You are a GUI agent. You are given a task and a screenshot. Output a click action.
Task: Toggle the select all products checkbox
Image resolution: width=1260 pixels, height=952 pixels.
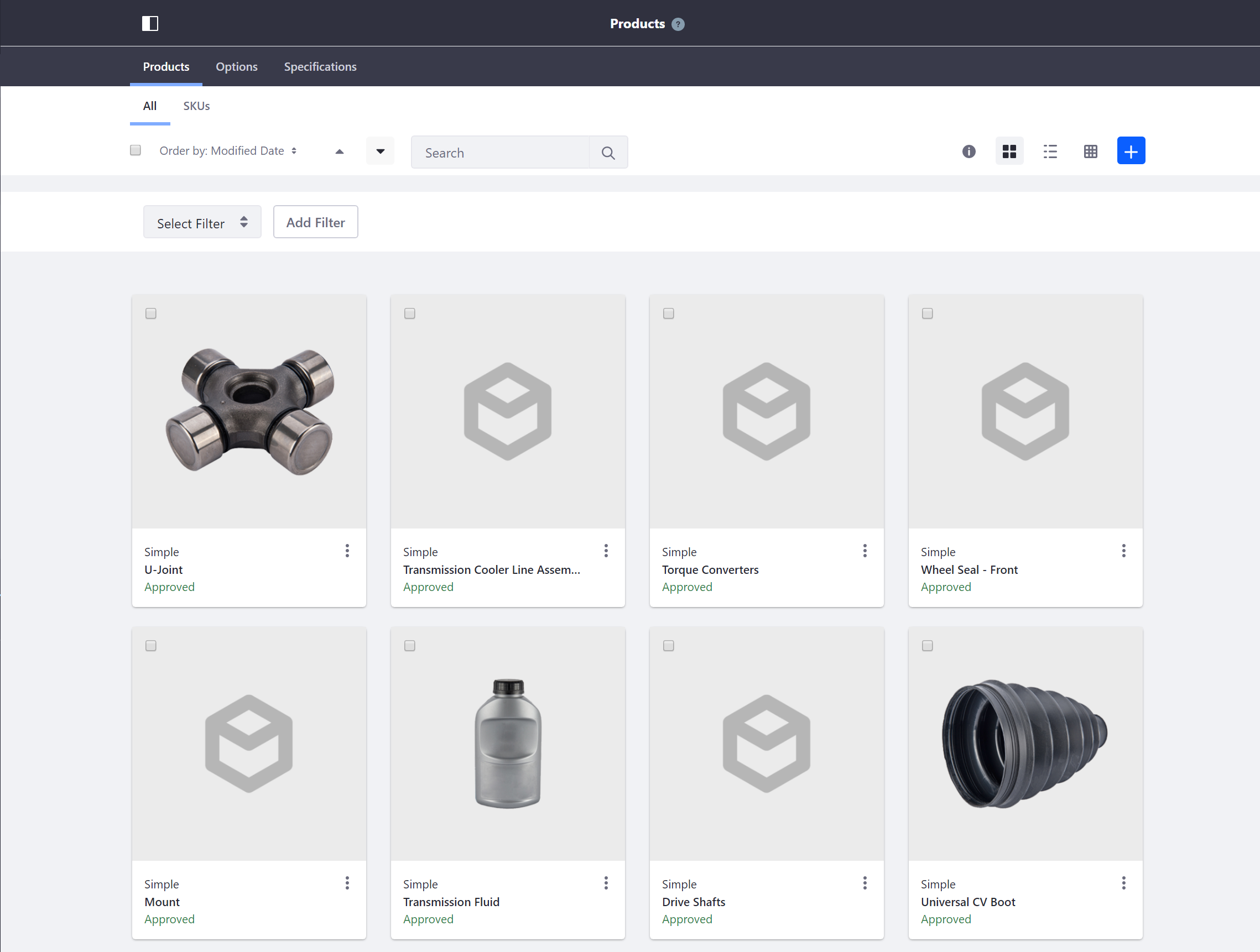coord(135,152)
